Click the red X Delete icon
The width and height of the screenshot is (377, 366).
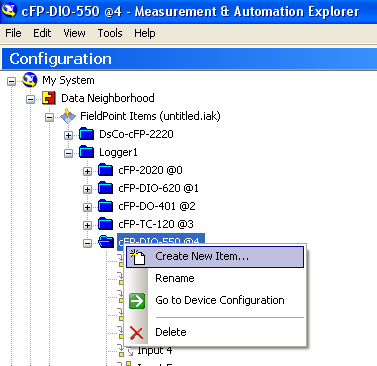pos(136,333)
